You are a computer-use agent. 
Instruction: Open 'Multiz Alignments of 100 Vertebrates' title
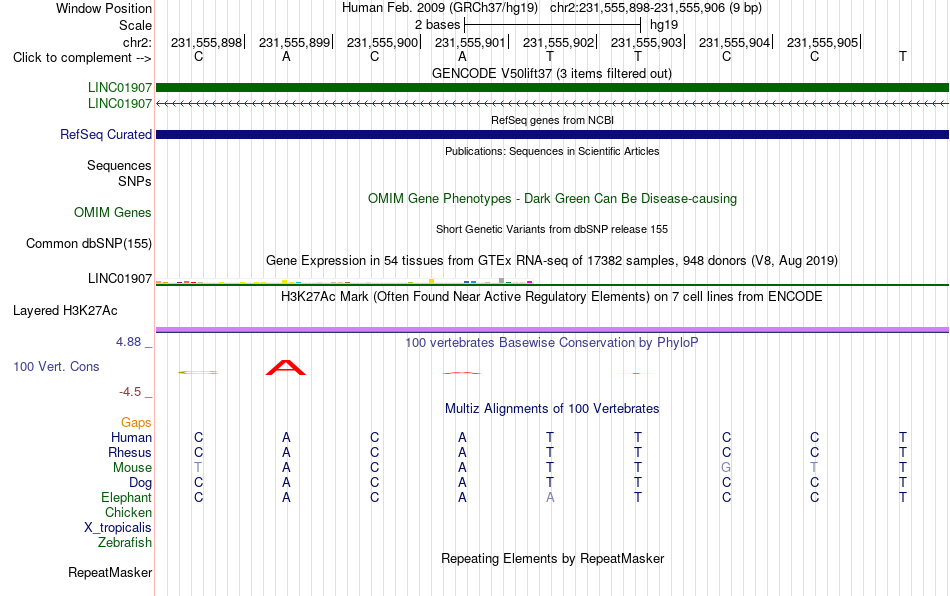552,408
